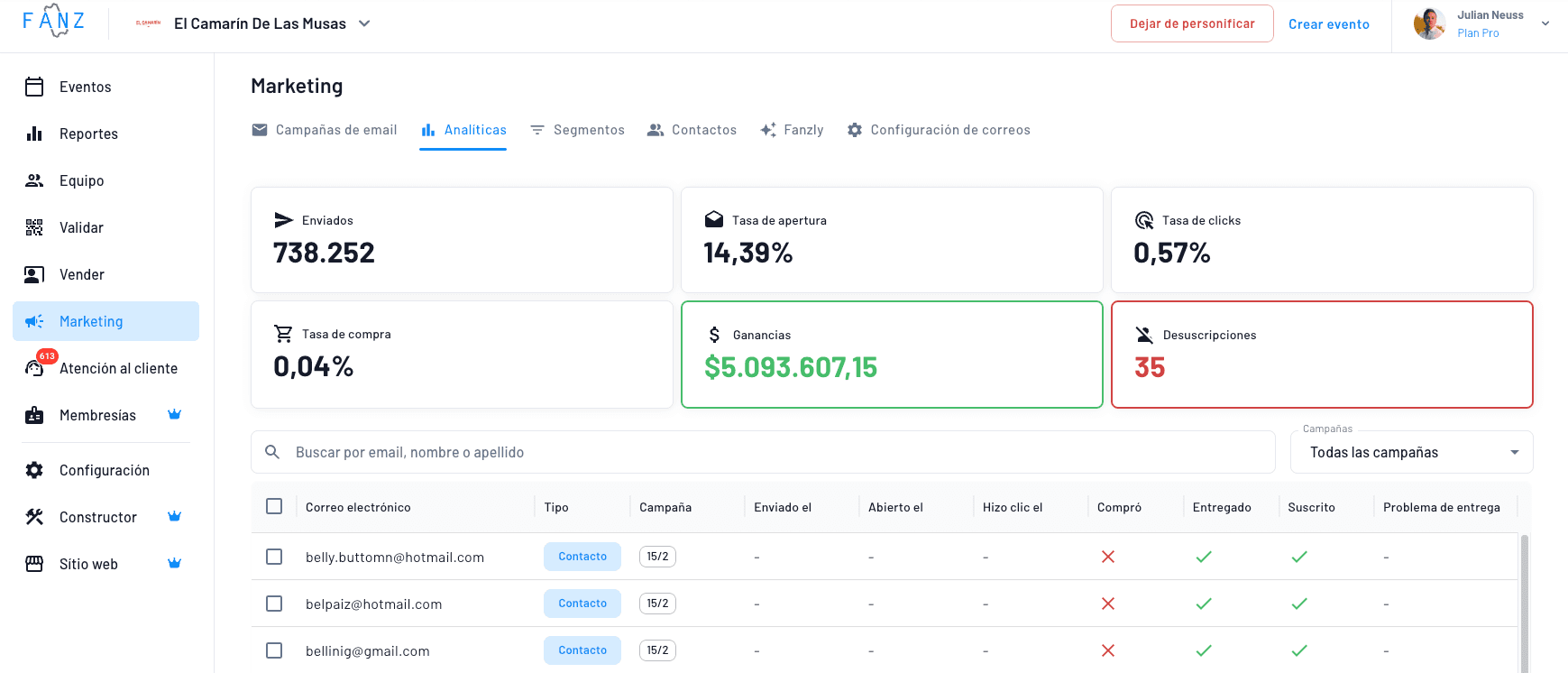The width and height of the screenshot is (1568, 673).
Task: Click the Desuscripciones count 35
Action: click(1150, 367)
